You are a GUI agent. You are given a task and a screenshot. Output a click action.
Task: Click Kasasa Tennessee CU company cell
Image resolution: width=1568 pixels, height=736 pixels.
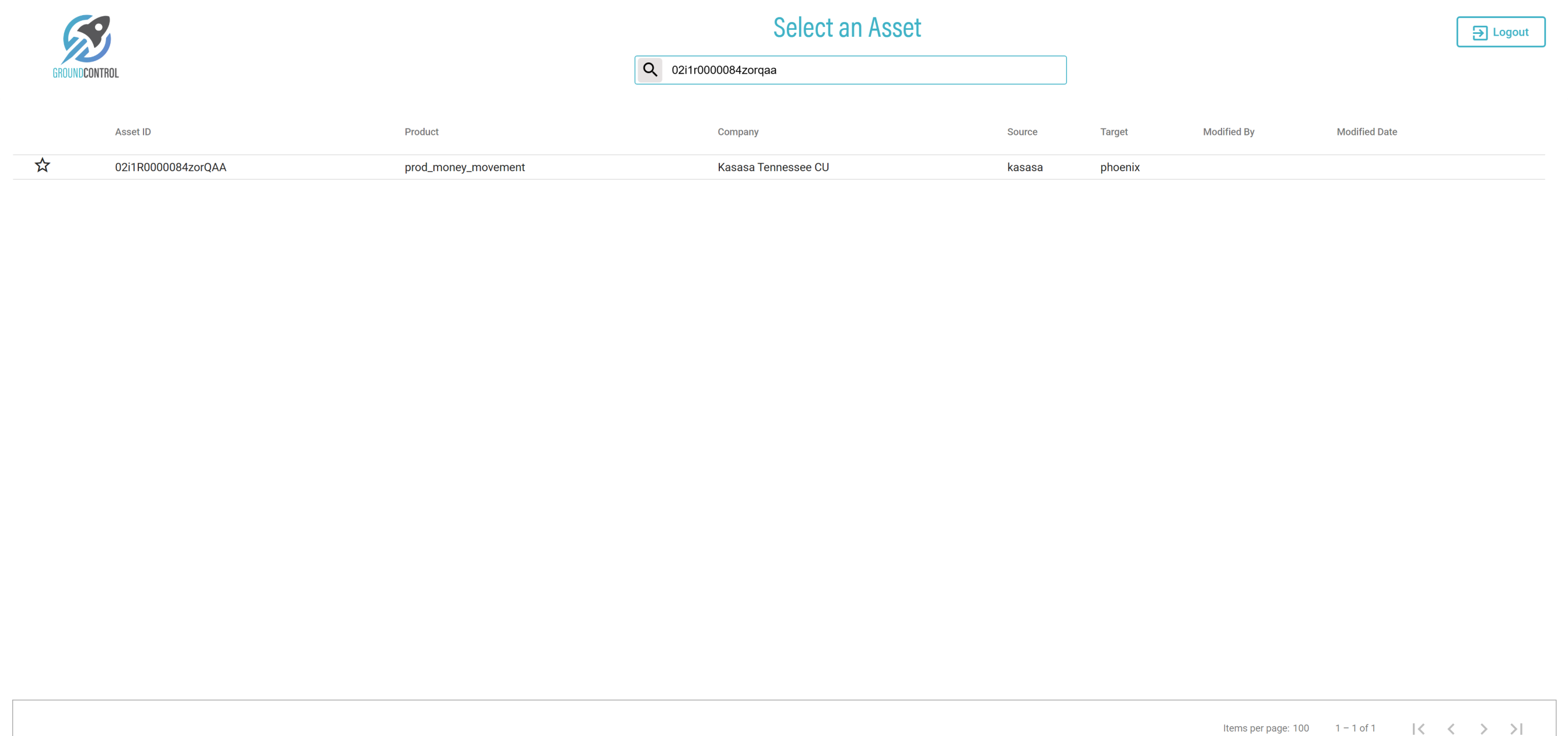(772, 167)
